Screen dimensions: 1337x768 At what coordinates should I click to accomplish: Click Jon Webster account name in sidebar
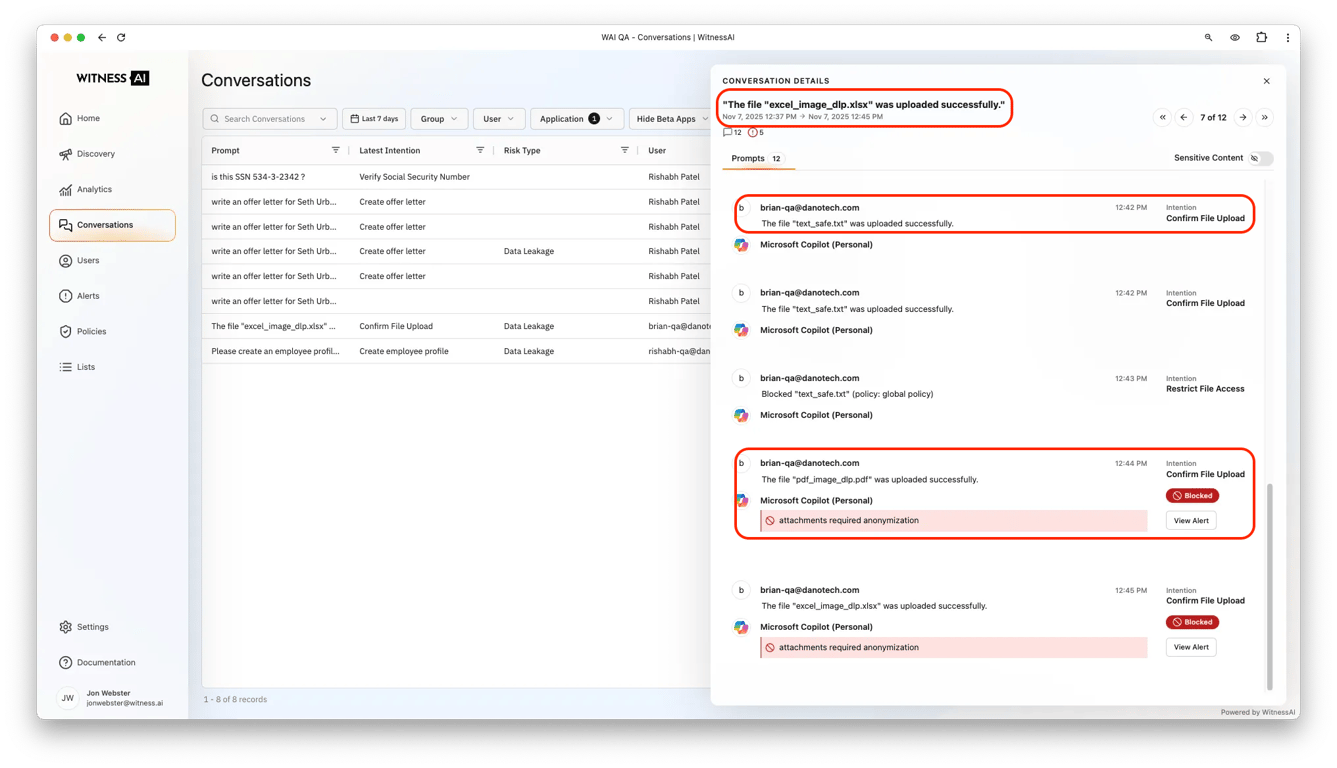pos(108,693)
